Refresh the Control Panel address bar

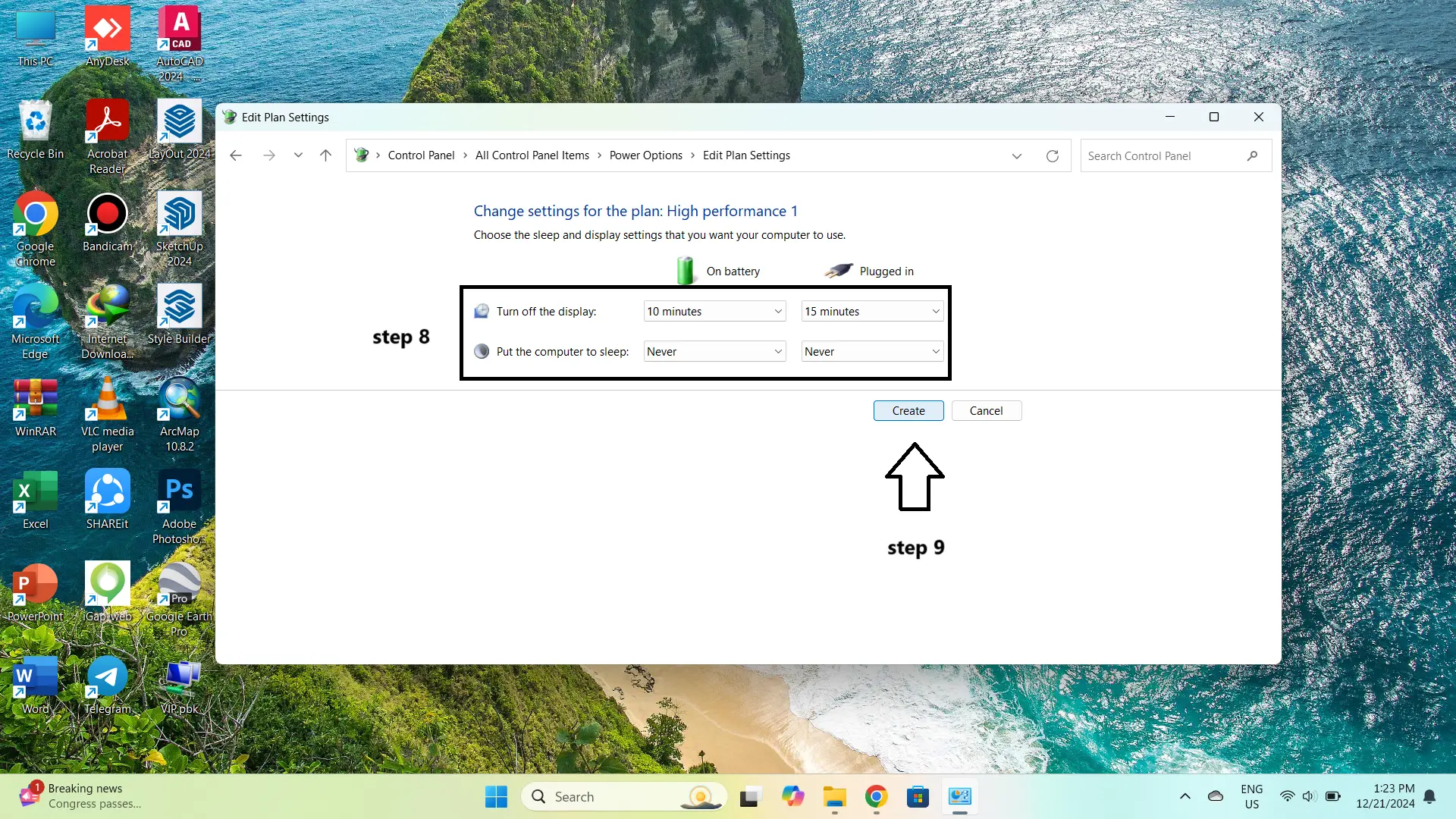[x=1052, y=156]
